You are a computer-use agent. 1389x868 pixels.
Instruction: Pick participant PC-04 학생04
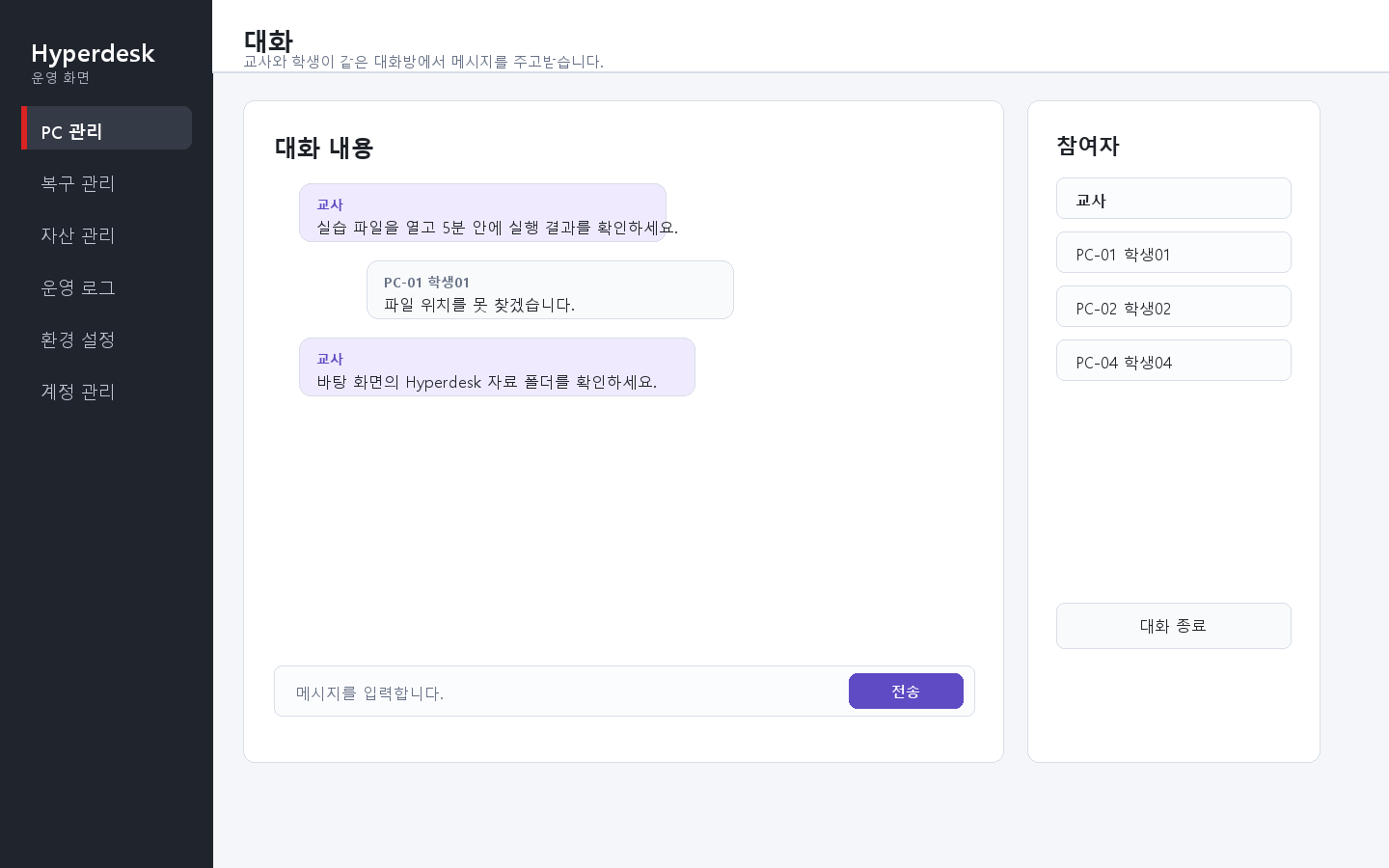tap(1173, 361)
